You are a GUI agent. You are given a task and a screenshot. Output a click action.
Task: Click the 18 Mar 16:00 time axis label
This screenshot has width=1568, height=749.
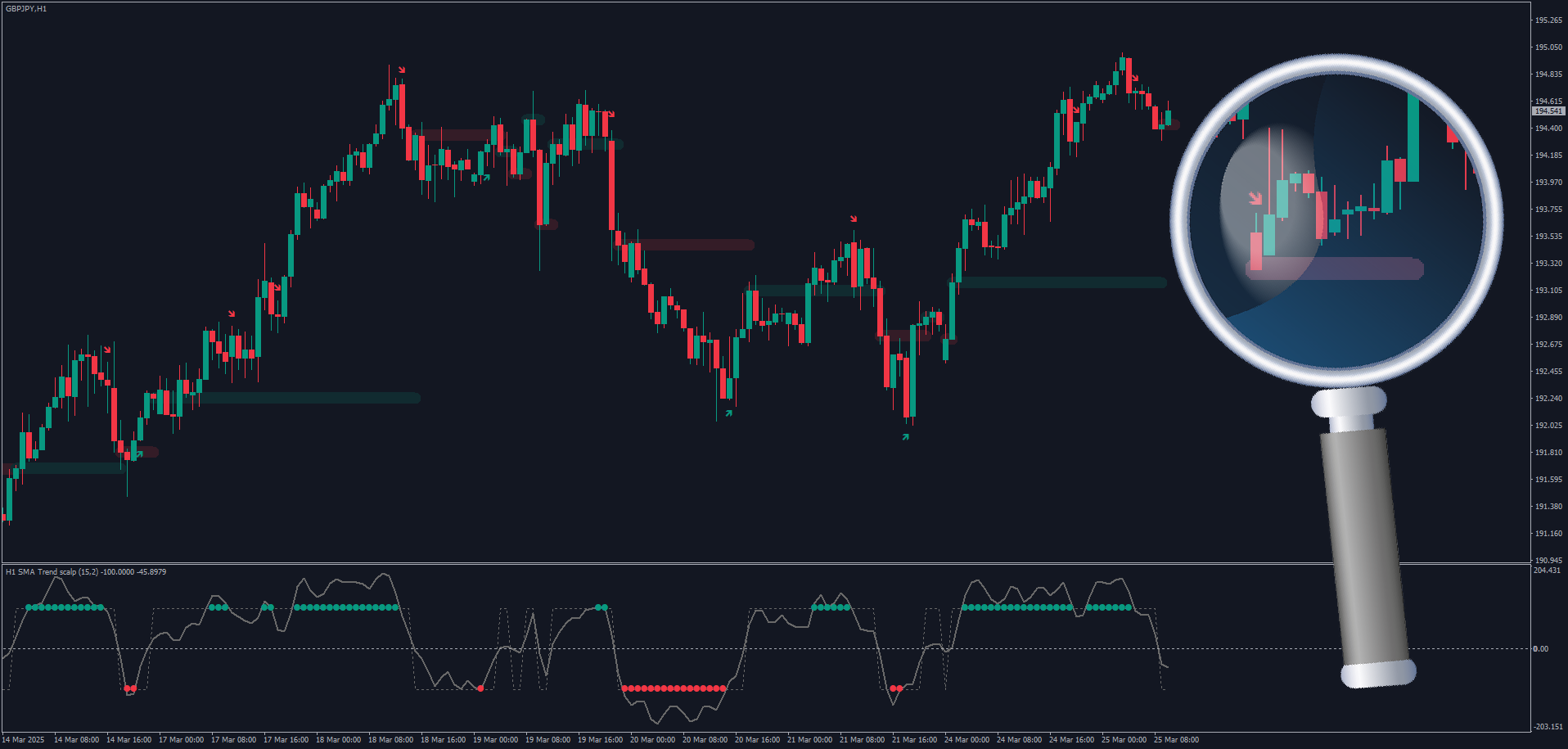point(444,740)
